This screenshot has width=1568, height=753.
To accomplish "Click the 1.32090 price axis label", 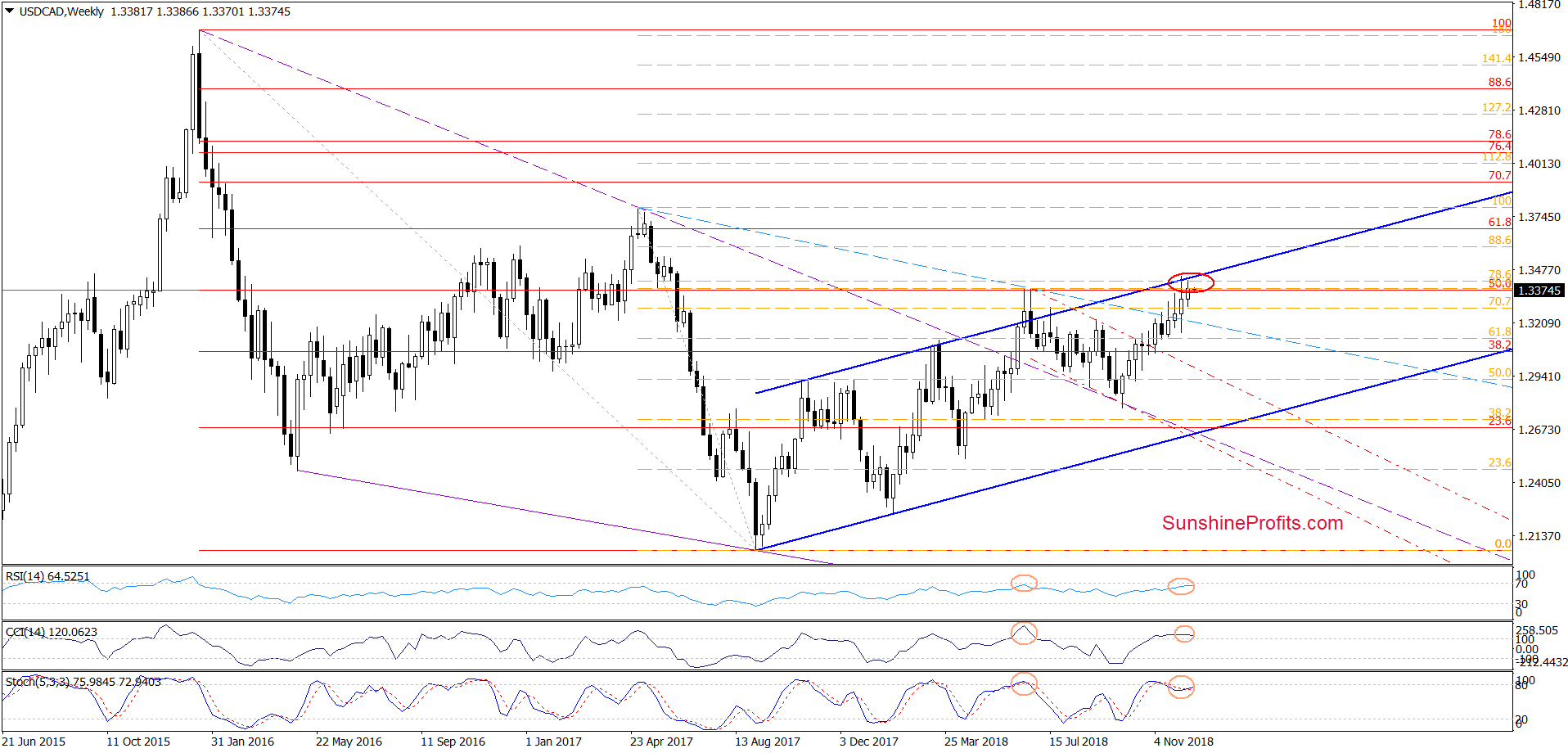I will point(1539,323).
